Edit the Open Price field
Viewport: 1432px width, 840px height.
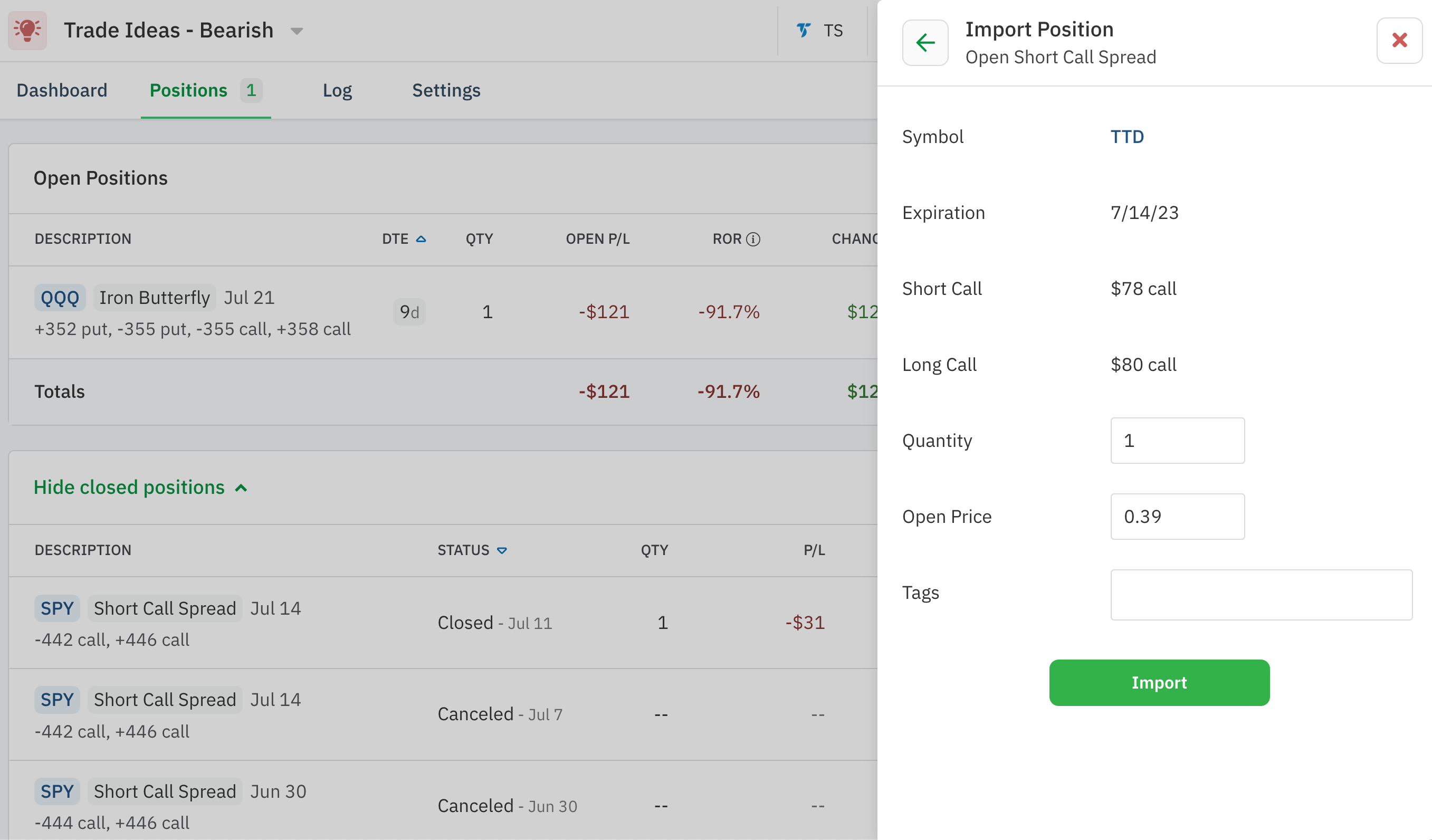(x=1177, y=517)
